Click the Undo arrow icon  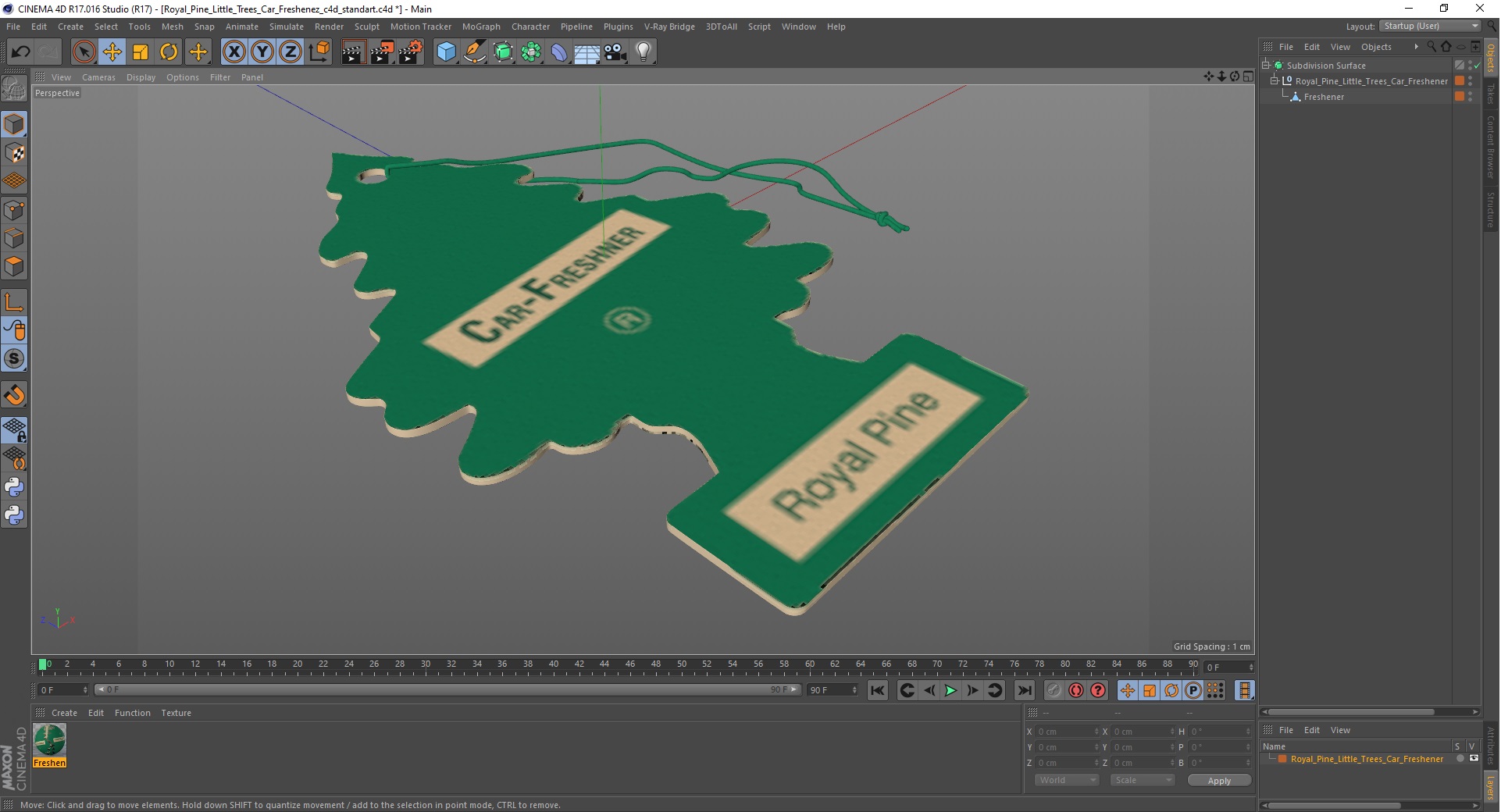tap(20, 52)
